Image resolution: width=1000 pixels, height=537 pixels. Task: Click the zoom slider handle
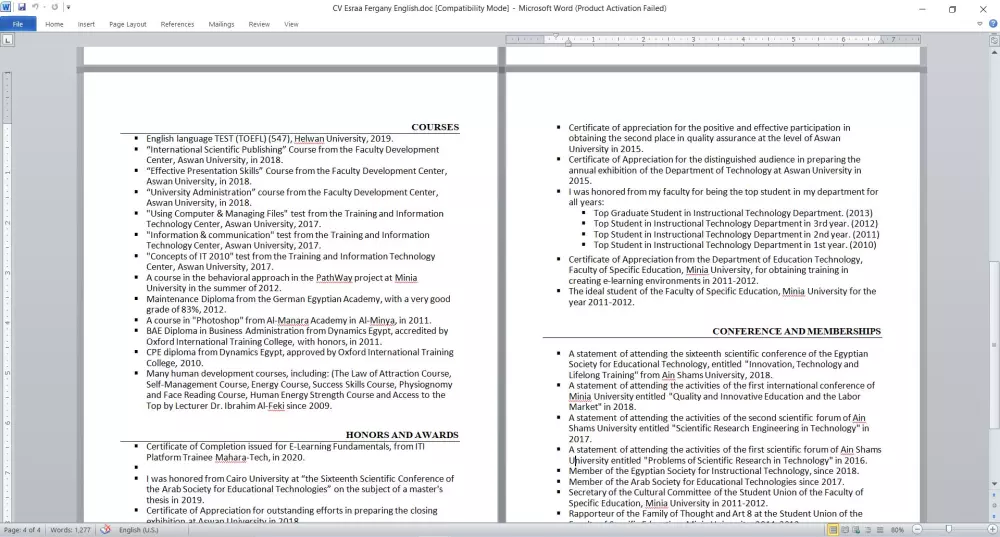point(948,530)
